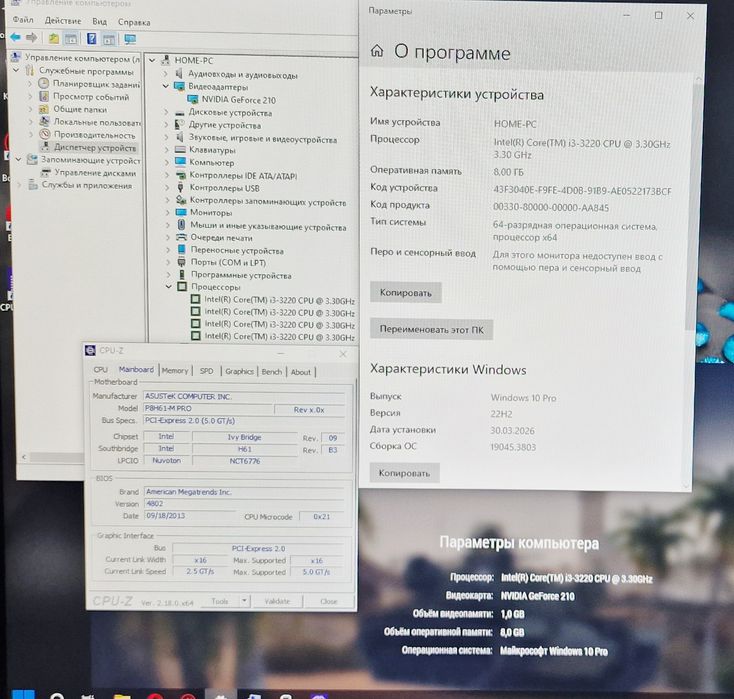The width and height of the screenshot is (734, 699).
Task: Click left arrow of Computer Management horizontal scrollbar
Action: (x=24, y=456)
